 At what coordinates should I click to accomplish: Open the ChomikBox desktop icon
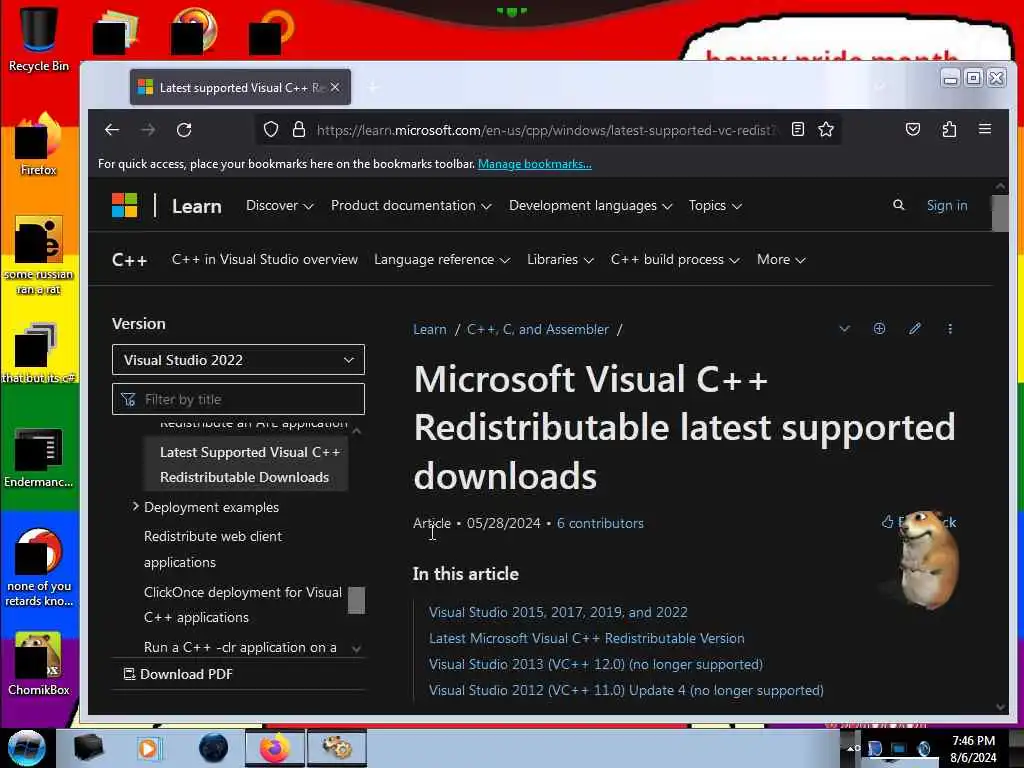pos(39,664)
